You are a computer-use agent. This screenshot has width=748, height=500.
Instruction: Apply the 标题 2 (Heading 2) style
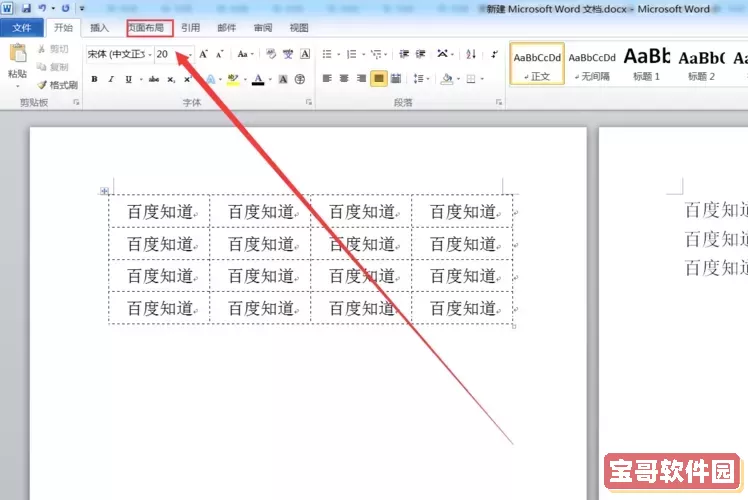click(x=701, y=64)
